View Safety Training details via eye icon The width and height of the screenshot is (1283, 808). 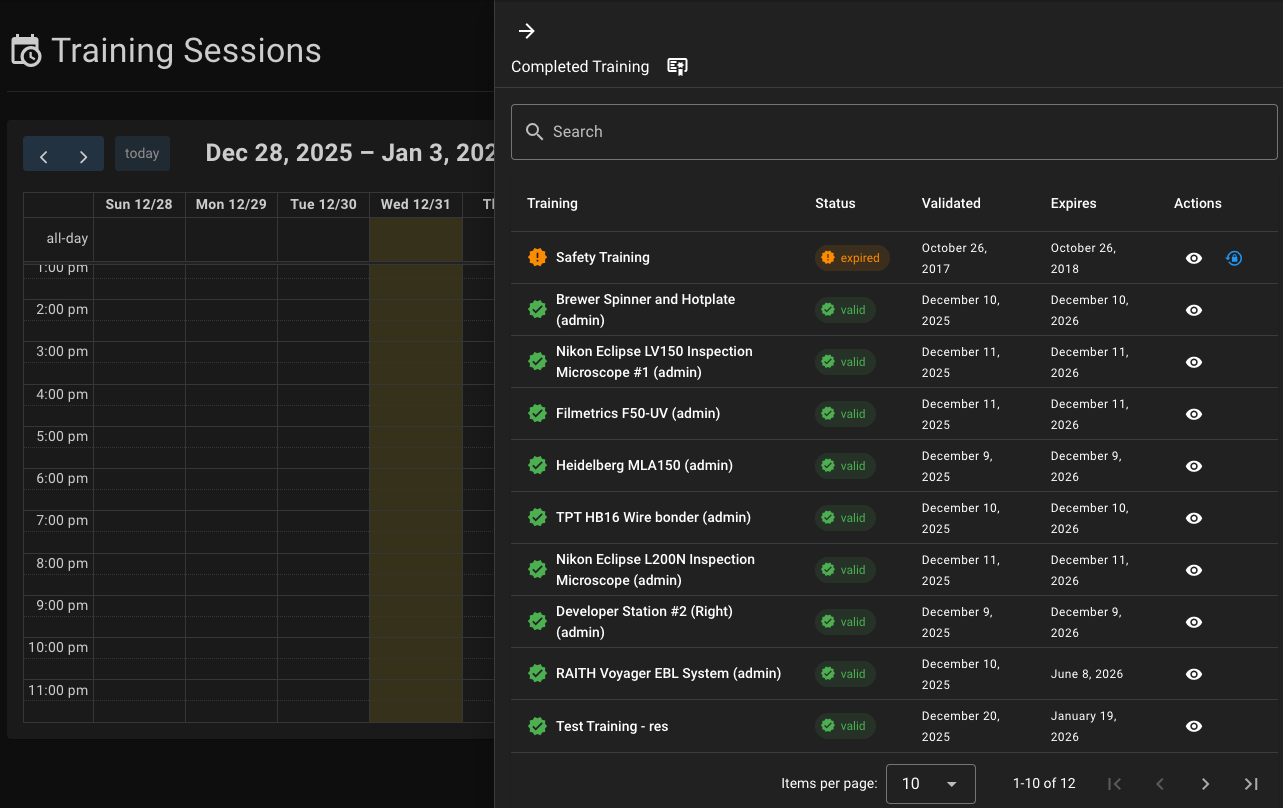tap(1193, 258)
